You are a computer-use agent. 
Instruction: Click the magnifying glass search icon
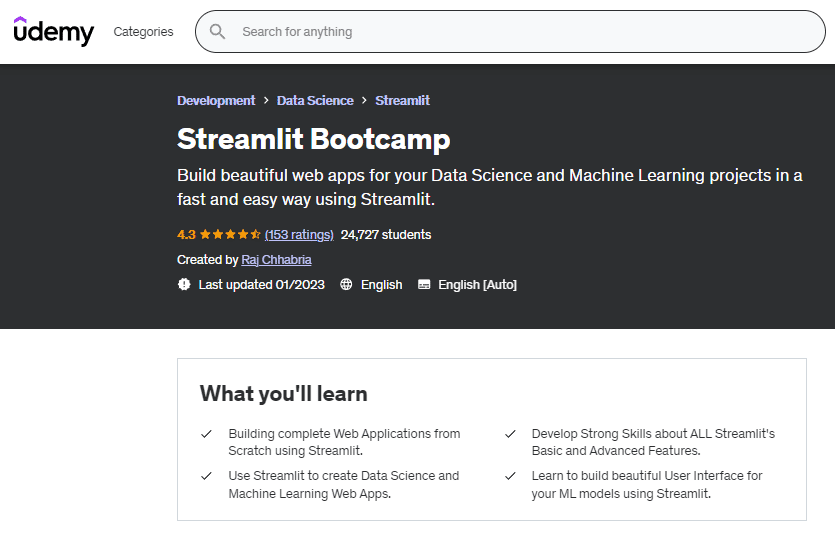[217, 32]
